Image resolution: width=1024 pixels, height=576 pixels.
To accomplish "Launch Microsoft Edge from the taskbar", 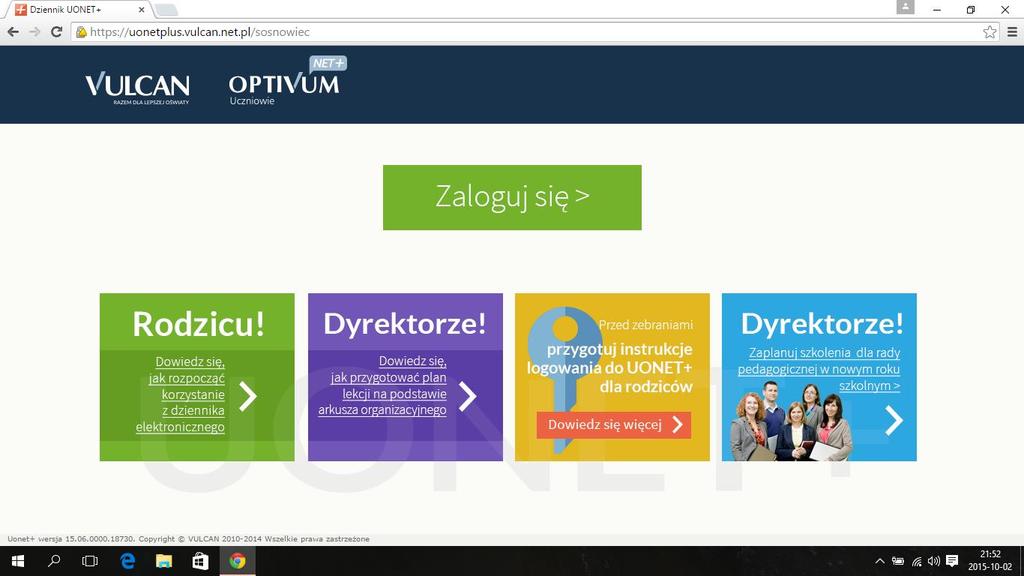I will coord(127,561).
